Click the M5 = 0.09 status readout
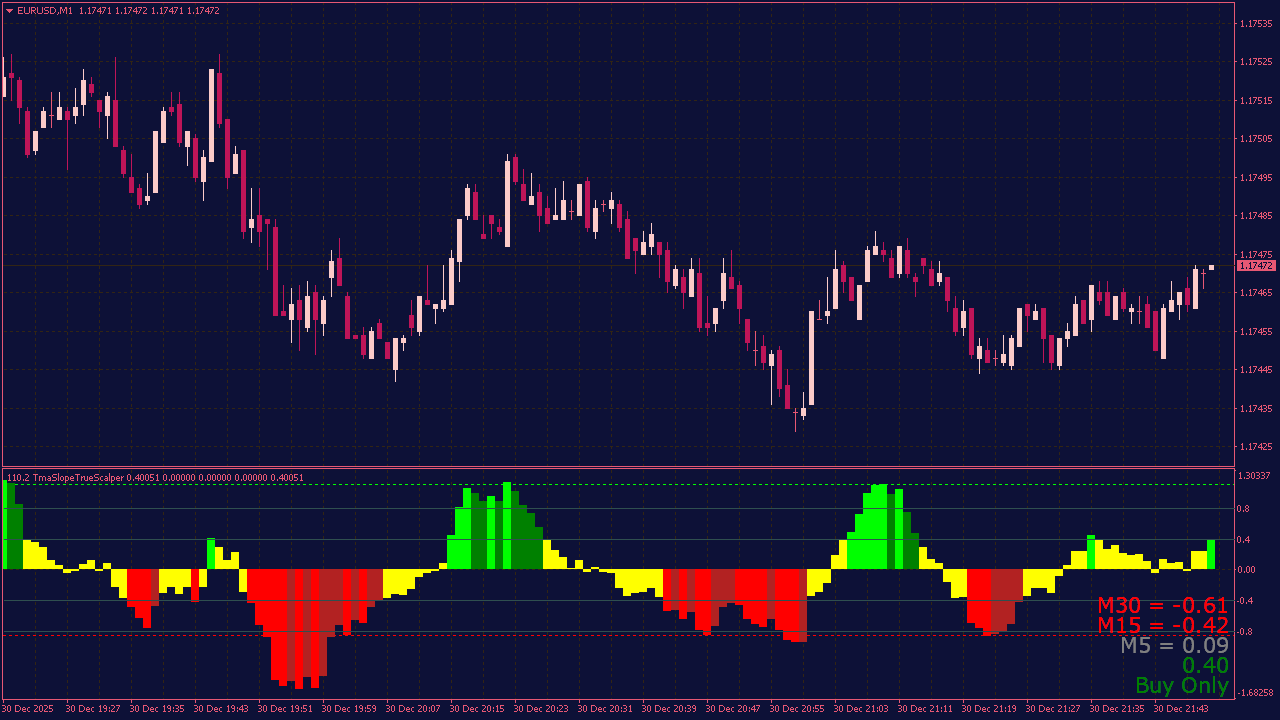Viewport: 1280px width, 720px height. [1175, 645]
